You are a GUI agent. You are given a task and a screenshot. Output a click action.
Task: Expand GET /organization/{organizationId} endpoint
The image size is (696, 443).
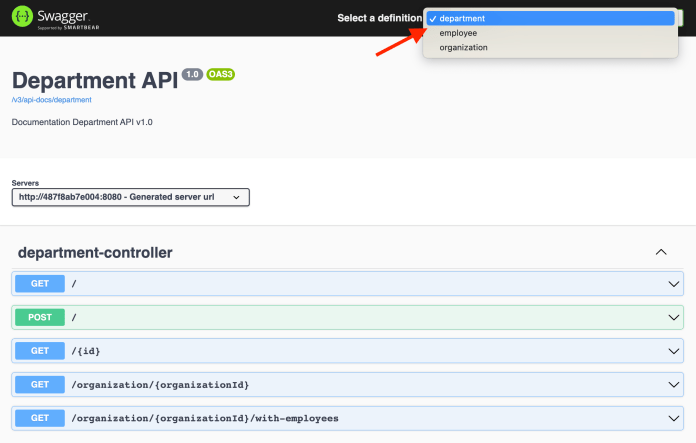[x=347, y=384]
